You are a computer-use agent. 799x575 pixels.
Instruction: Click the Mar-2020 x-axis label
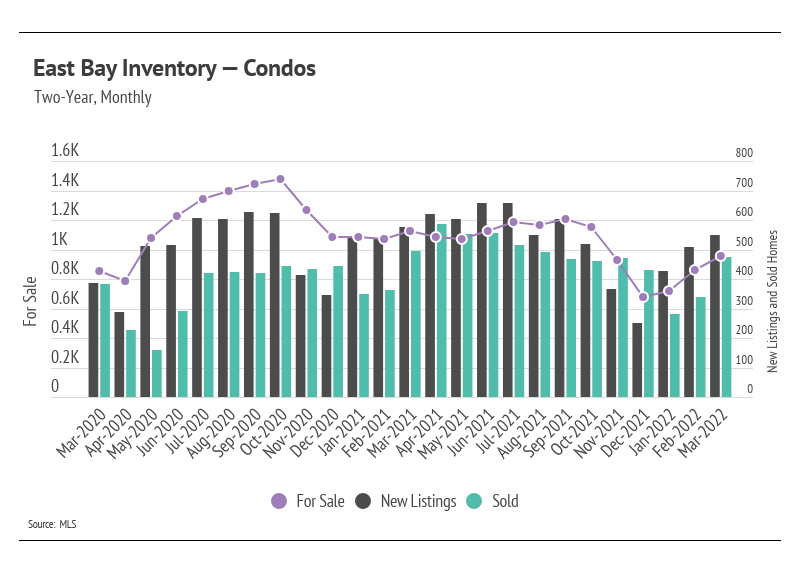tap(82, 432)
